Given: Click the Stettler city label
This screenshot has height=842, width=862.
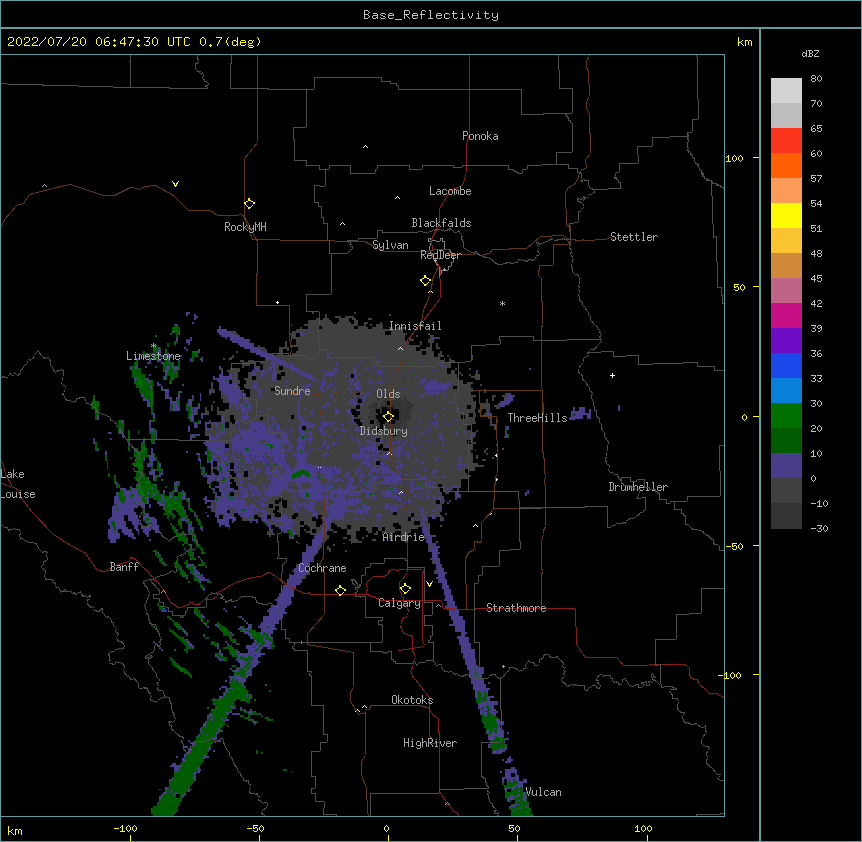Looking at the screenshot, I should (x=634, y=237).
